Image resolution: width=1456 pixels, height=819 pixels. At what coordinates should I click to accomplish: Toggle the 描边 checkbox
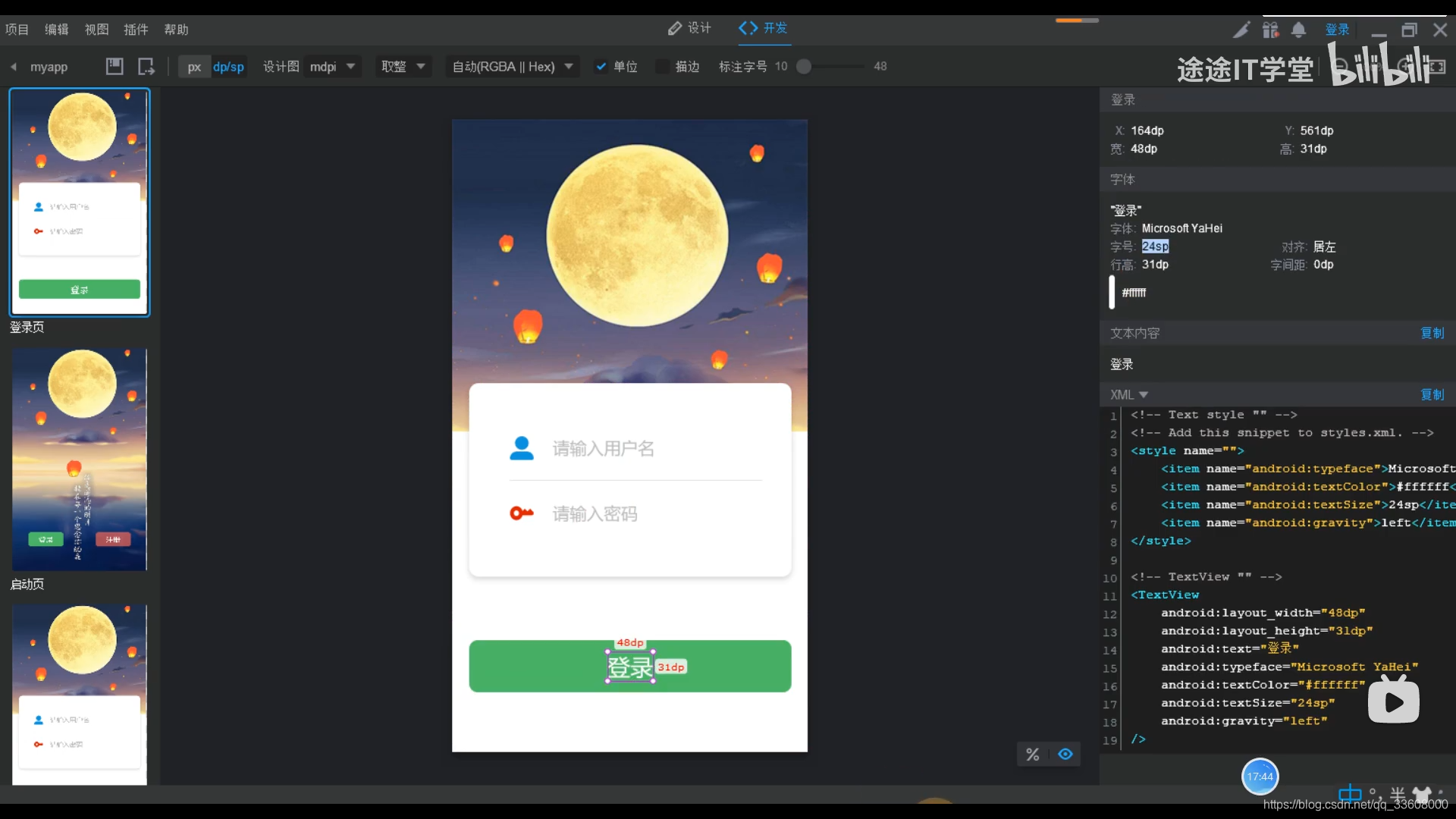click(662, 67)
